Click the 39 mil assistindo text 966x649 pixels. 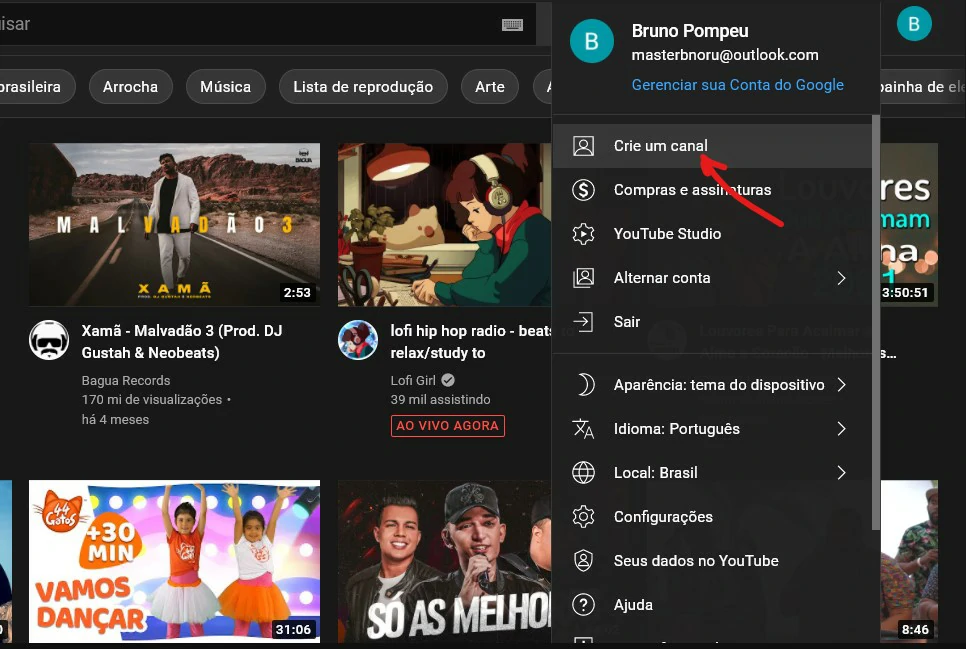click(440, 399)
